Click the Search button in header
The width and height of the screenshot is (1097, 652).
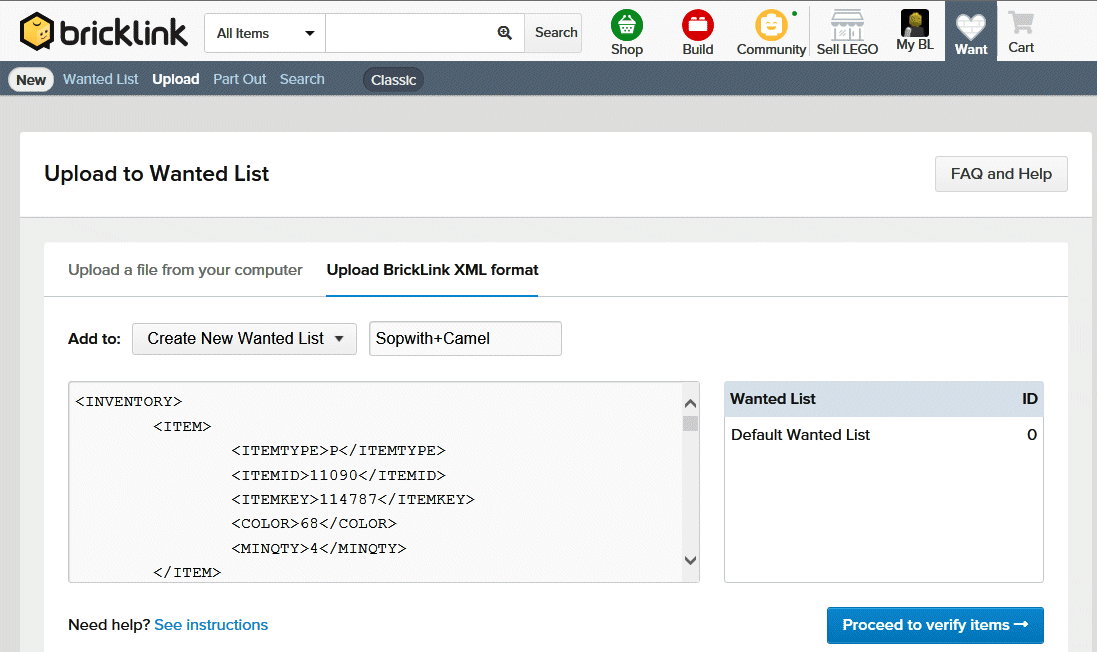(555, 33)
